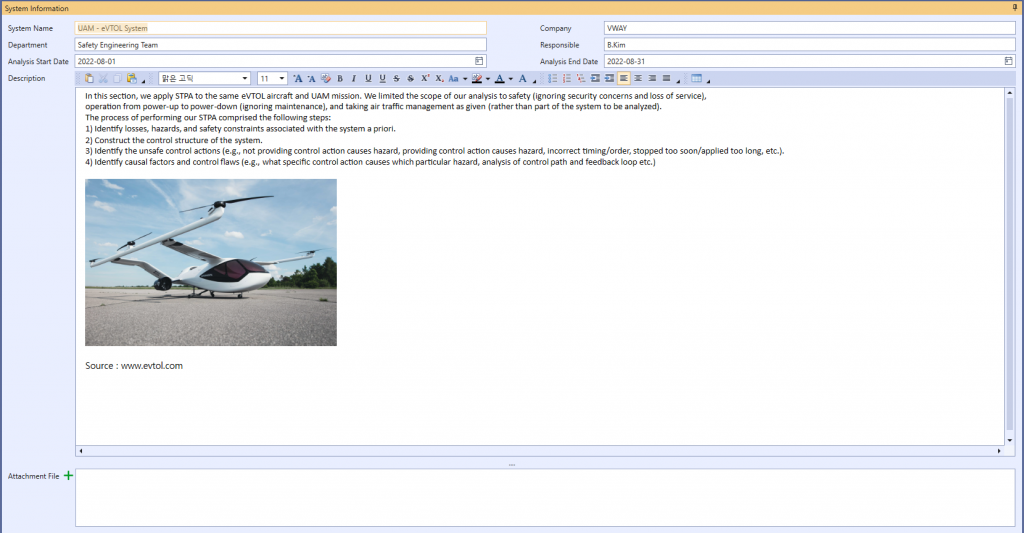Insert a table using table icon
Viewport: 1024px width, 533px height.
point(696,78)
